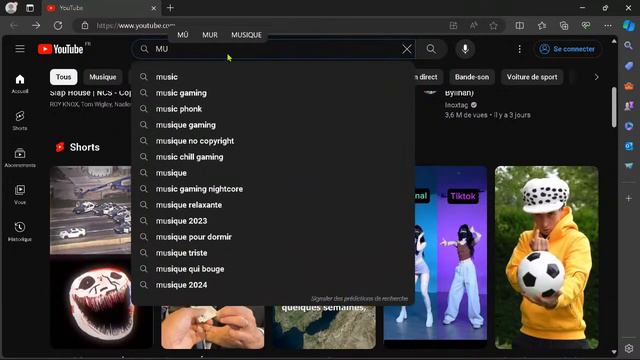Choose the 'musique gaming' suggestion
640x360 pixels.
point(273,125)
